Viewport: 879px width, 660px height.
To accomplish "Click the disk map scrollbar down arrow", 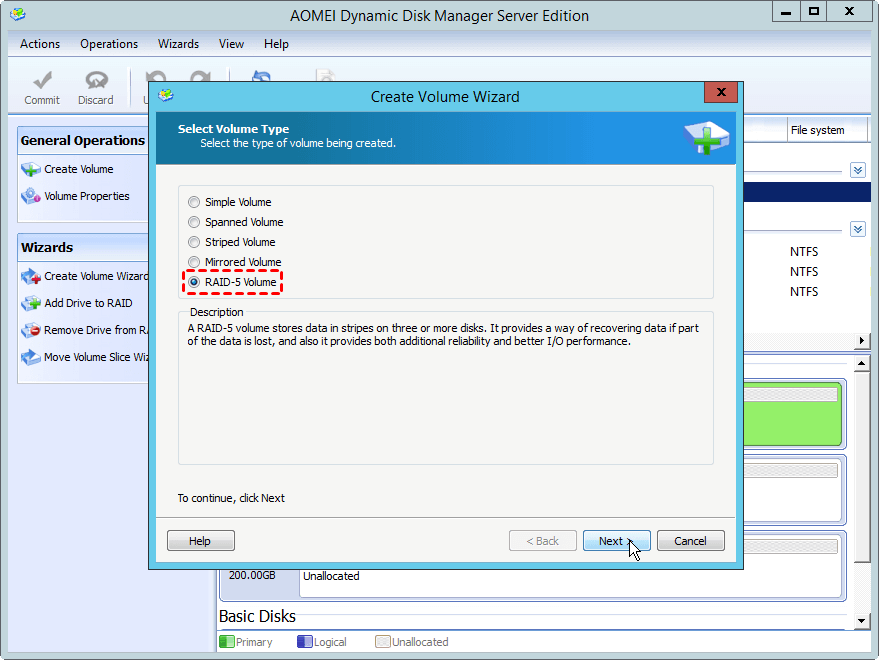I will 862,621.
